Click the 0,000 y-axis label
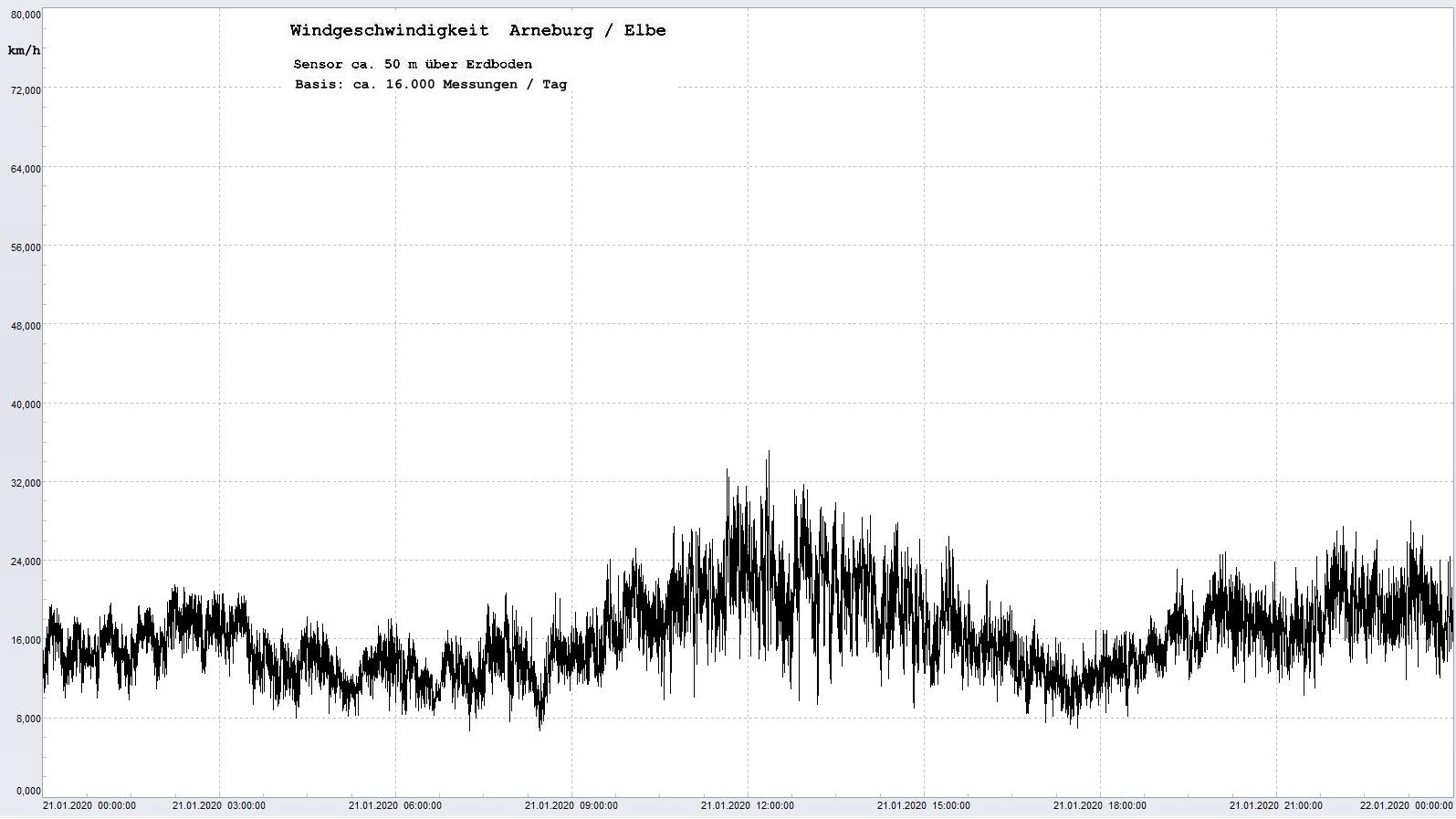 click(27, 791)
